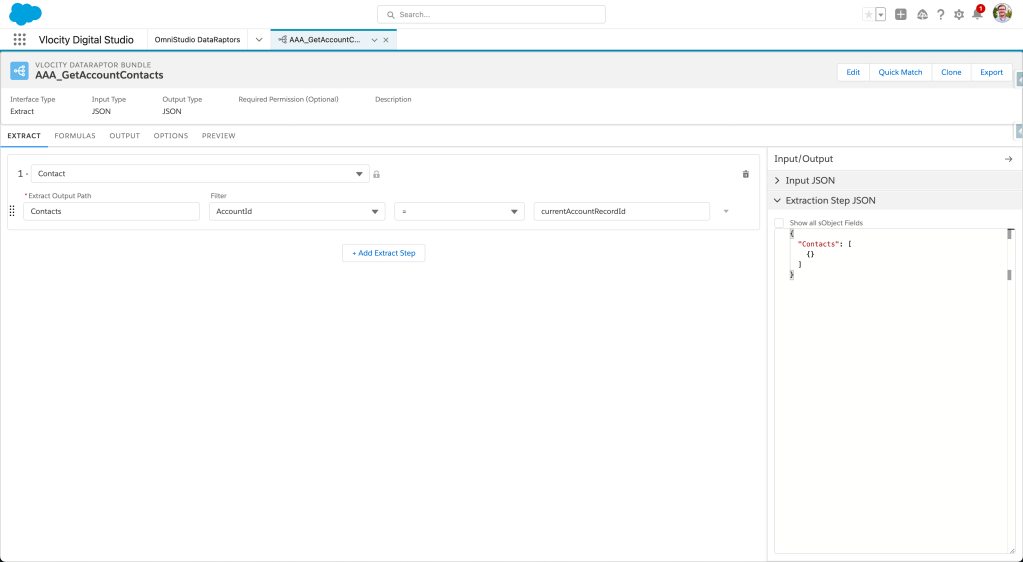The height and width of the screenshot is (562, 1023).
Task: Click the lock icon beside Contact object
Action: 377,174
